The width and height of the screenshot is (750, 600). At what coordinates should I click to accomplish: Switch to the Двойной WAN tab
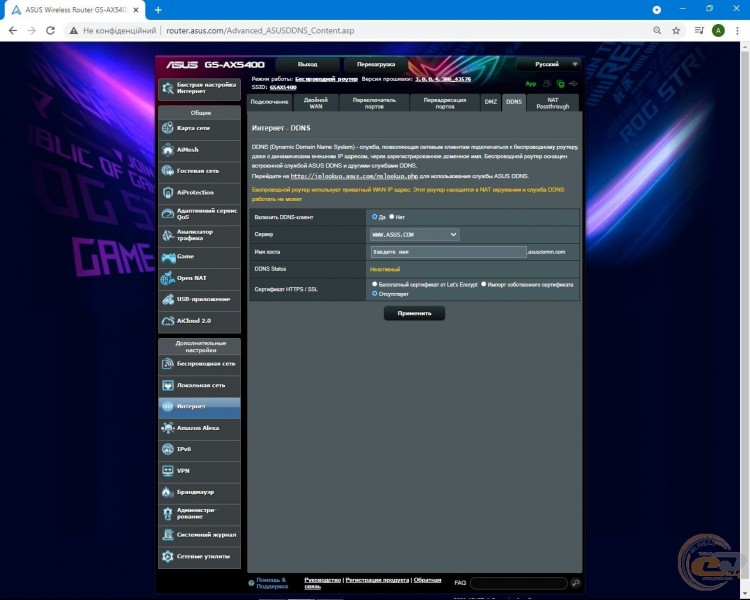[316, 102]
